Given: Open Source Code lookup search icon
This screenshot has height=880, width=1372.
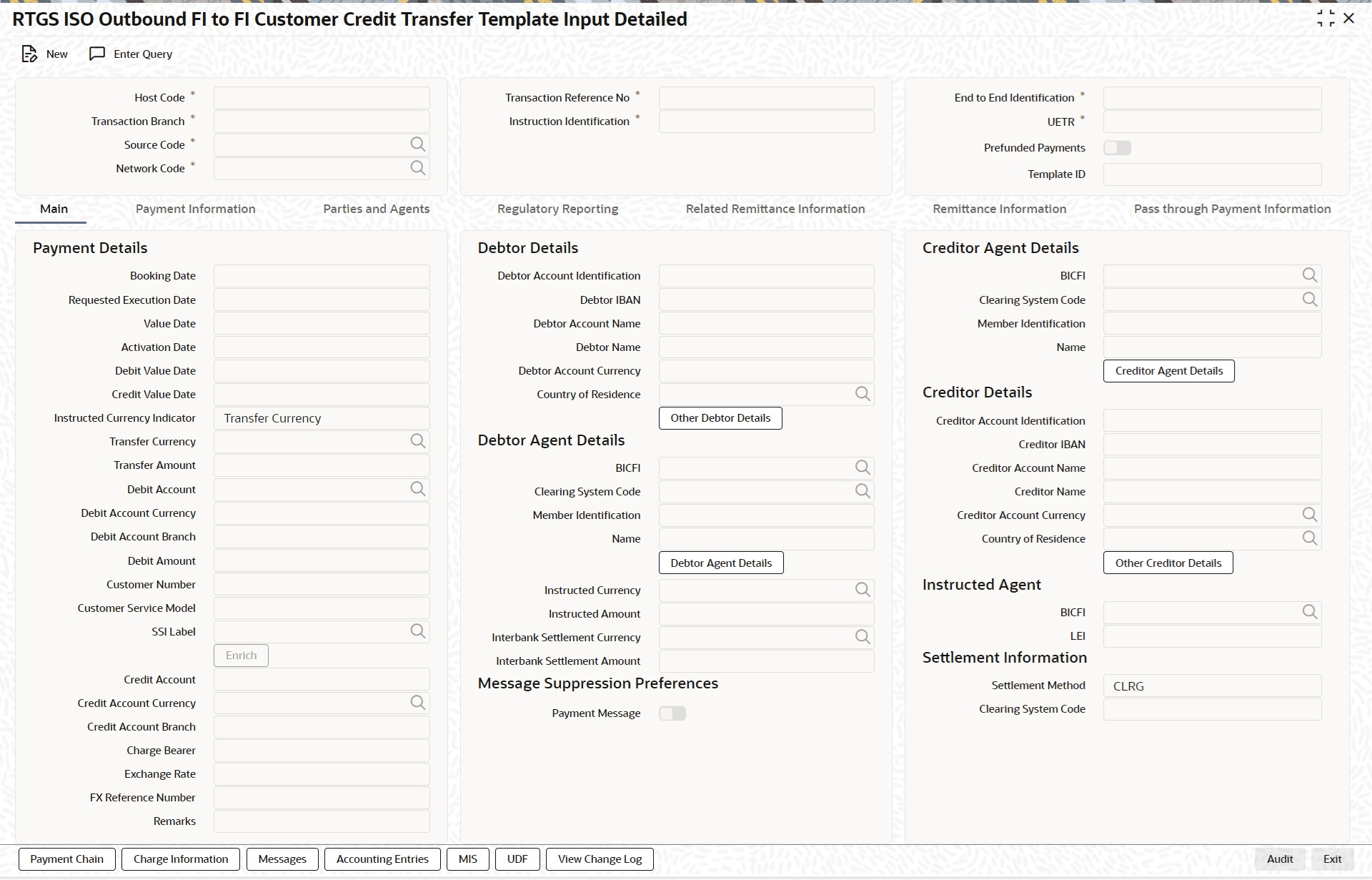Looking at the screenshot, I should tap(417, 144).
